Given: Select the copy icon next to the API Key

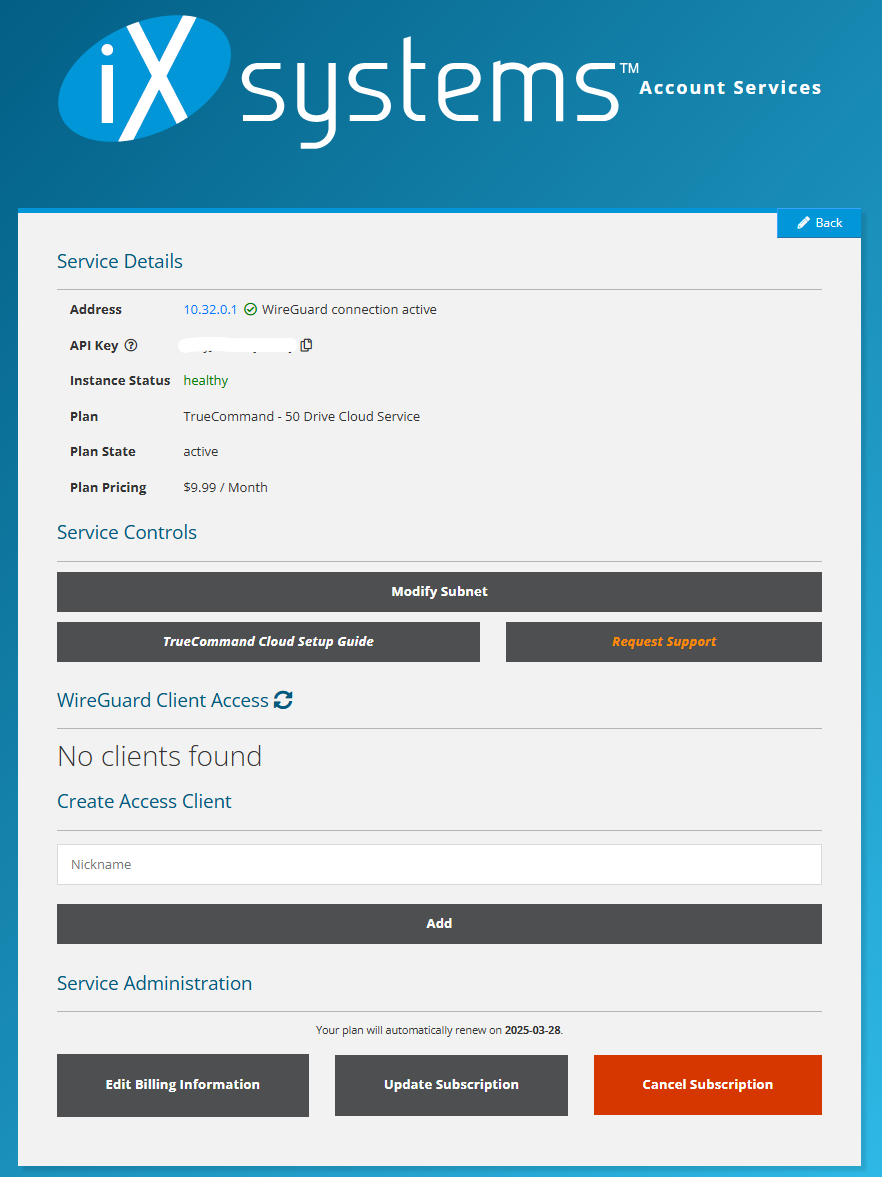Looking at the screenshot, I should click(x=306, y=344).
